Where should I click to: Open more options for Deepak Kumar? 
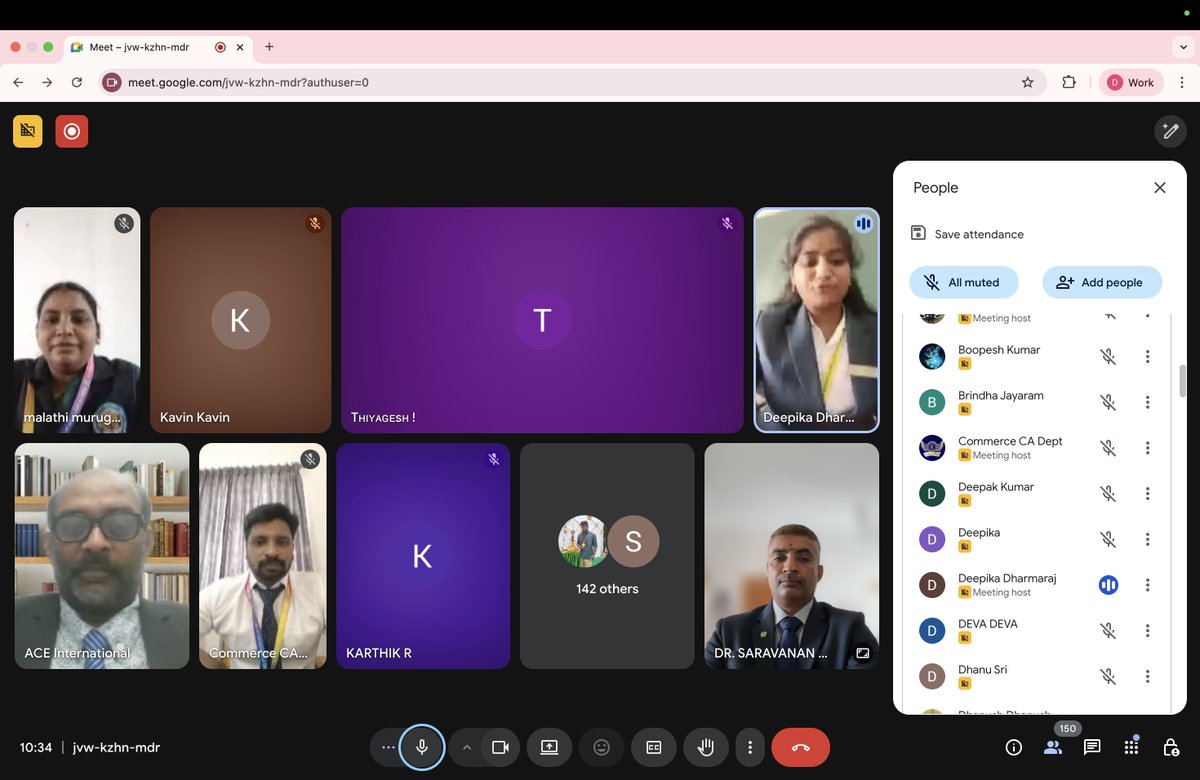(1148, 494)
